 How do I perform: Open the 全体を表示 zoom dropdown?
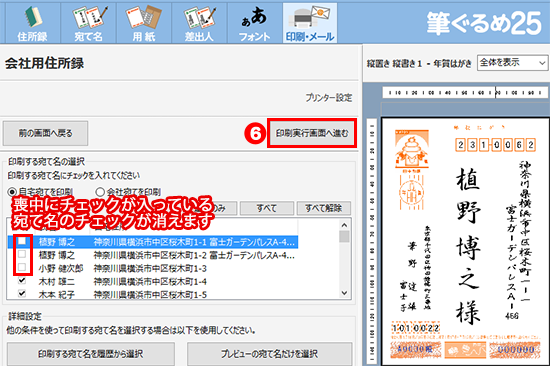click(x=512, y=63)
